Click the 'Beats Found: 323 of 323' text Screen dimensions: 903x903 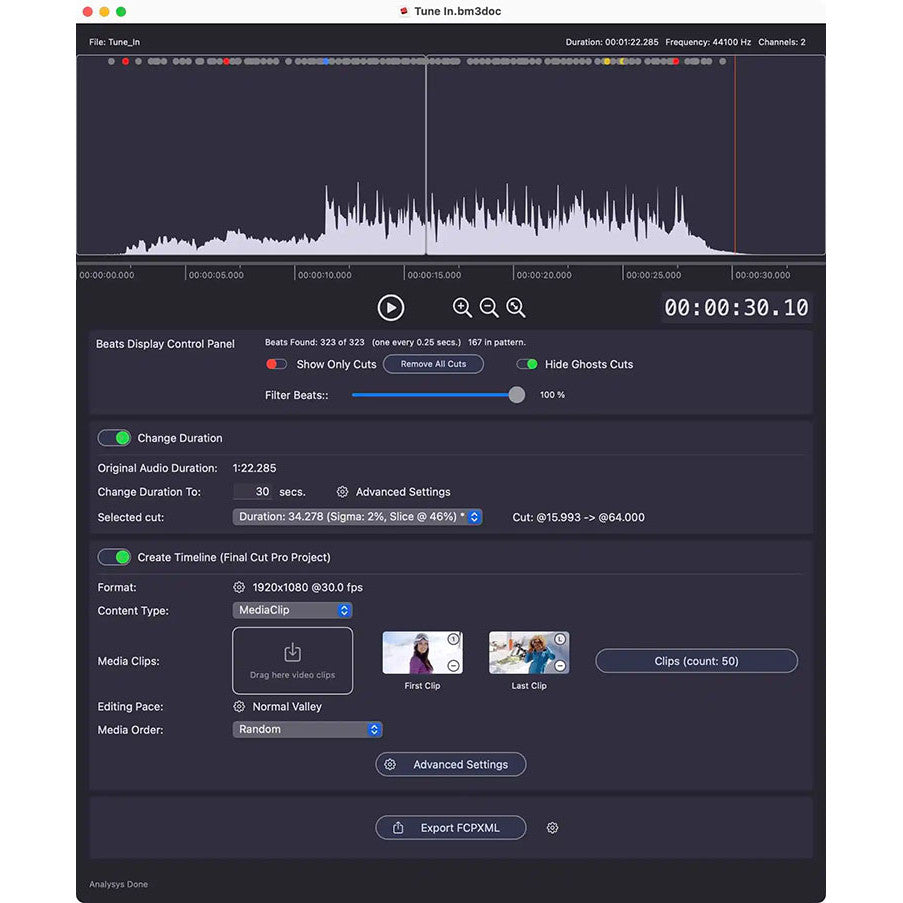point(314,342)
